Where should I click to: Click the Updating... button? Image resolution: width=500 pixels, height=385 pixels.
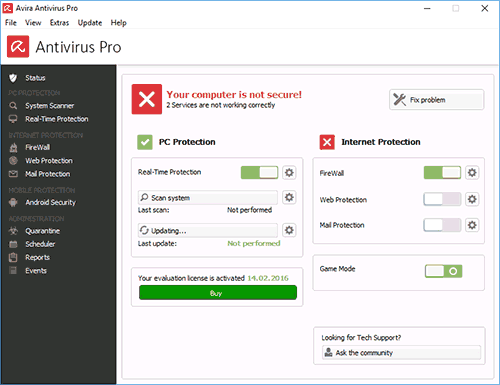[x=208, y=230]
